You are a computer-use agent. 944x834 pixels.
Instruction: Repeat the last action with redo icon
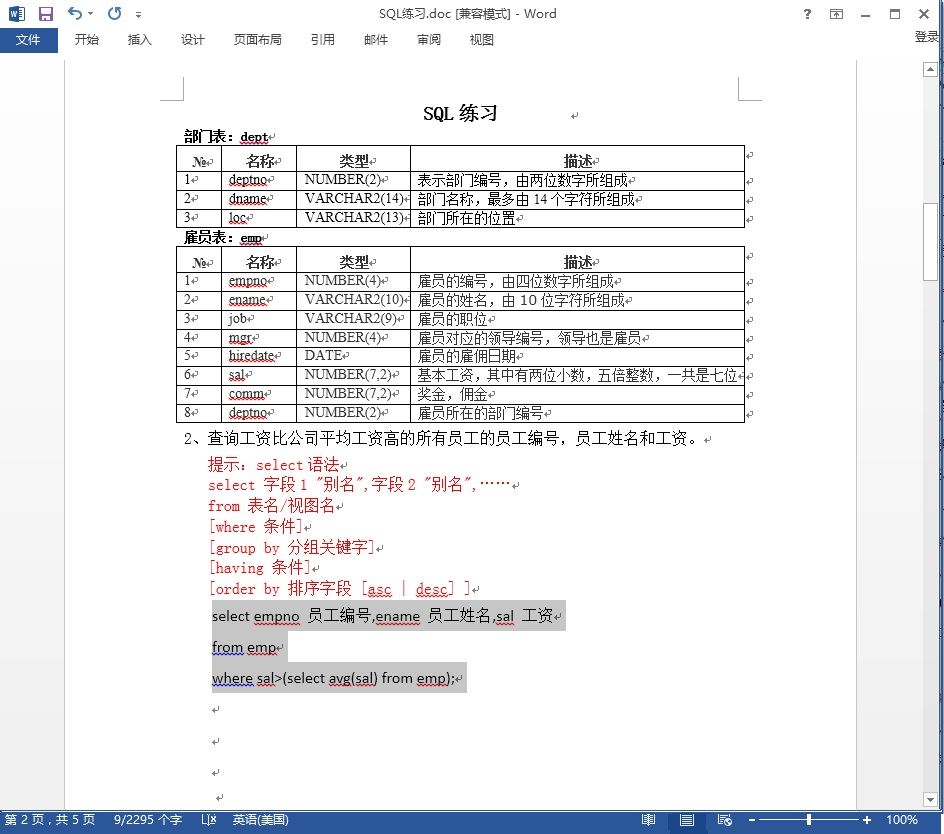tap(114, 13)
